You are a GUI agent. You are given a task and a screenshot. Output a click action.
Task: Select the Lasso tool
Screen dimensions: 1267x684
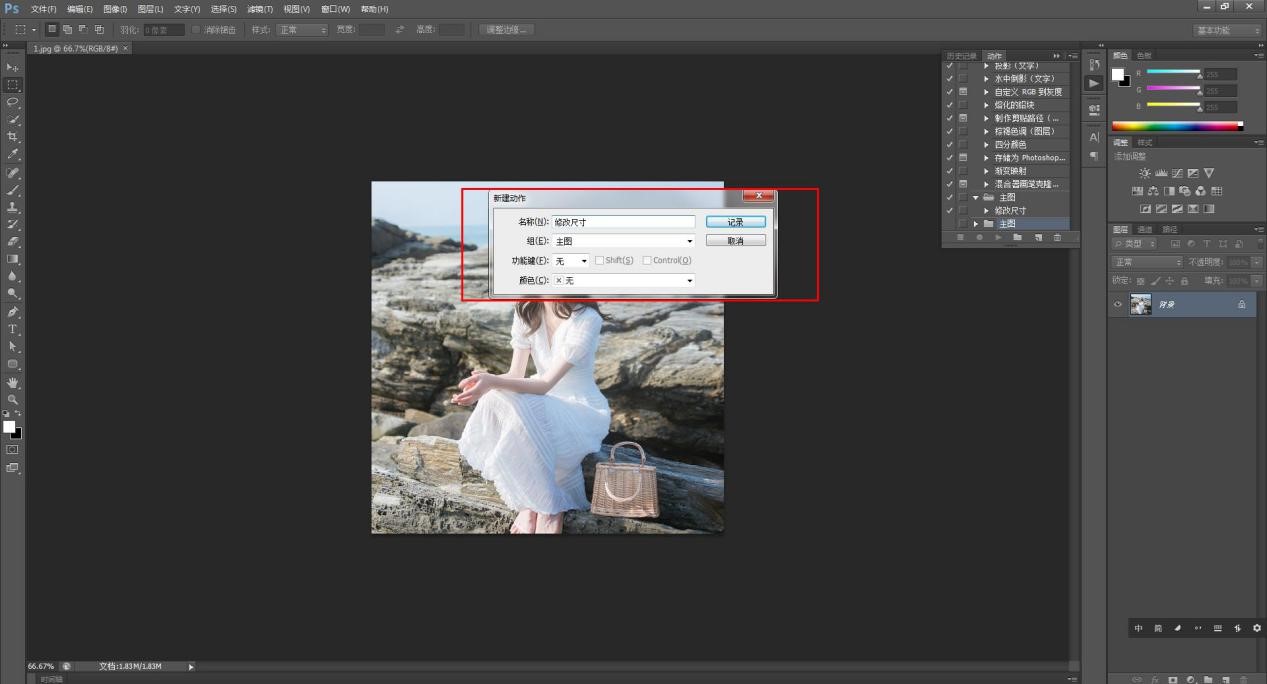click(x=13, y=102)
